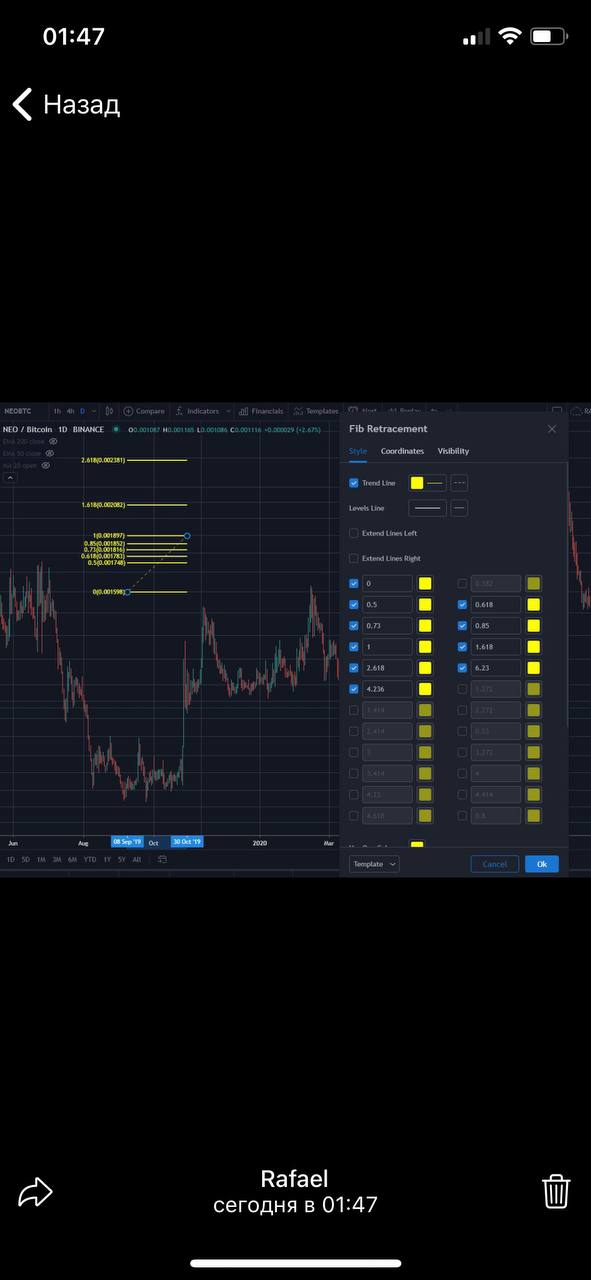
Task: Click the Fib 0(0.001598) level label
Action: click(108, 593)
